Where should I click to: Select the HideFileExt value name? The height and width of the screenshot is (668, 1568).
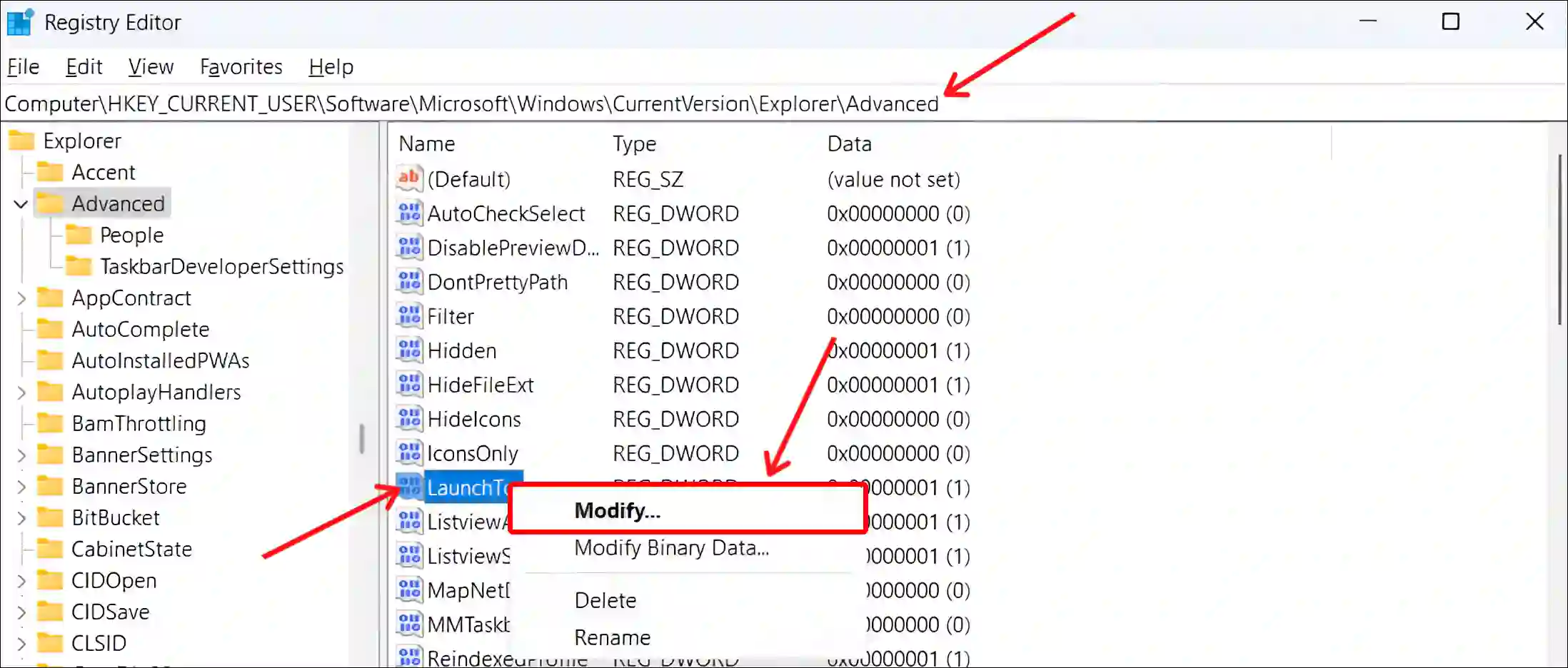coord(481,385)
